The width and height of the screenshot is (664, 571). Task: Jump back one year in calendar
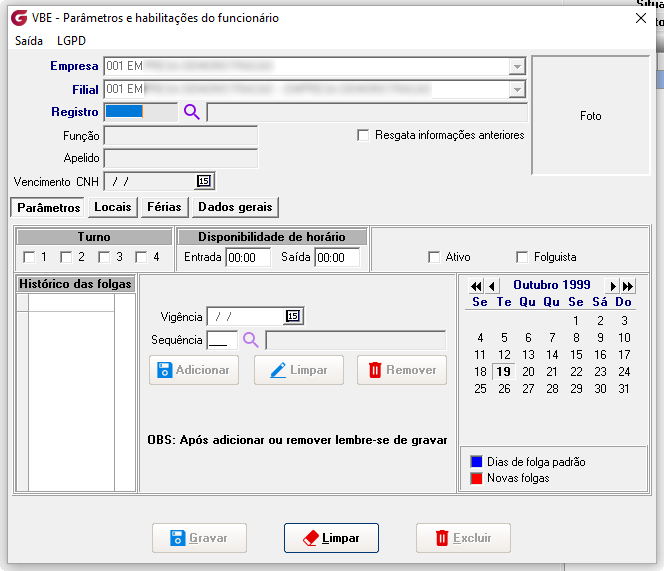[x=476, y=286]
